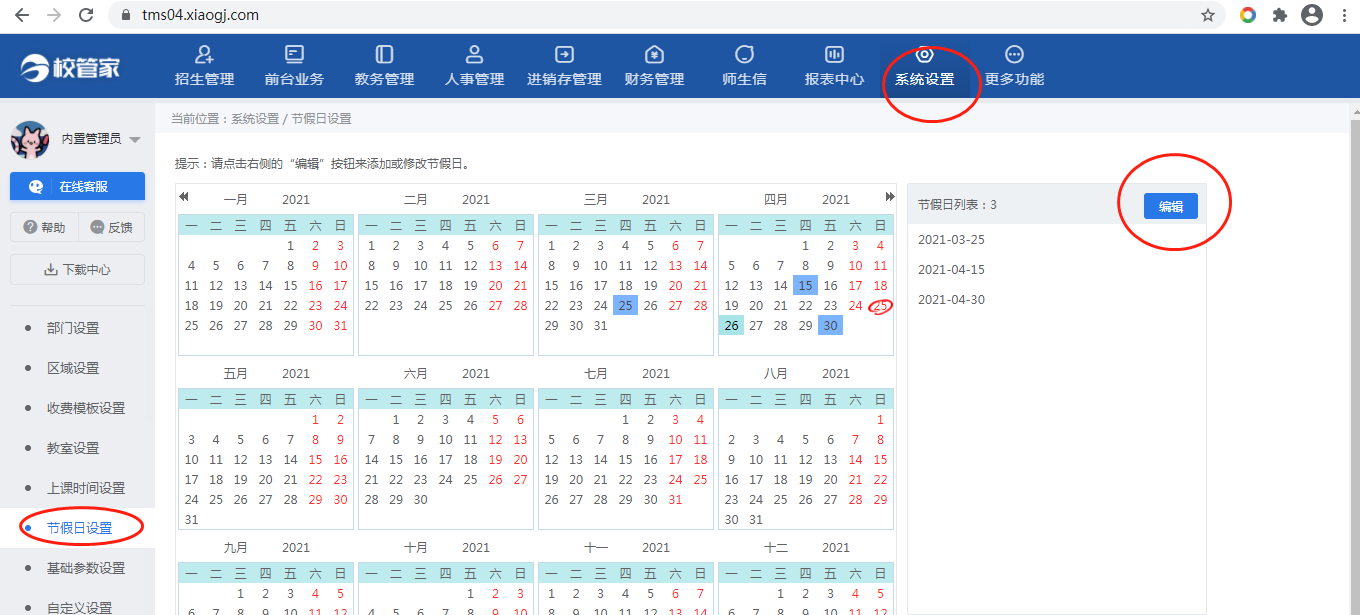Open the 前台业务 module
This screenshot has width=1360, height=615.
pos(294,66)
